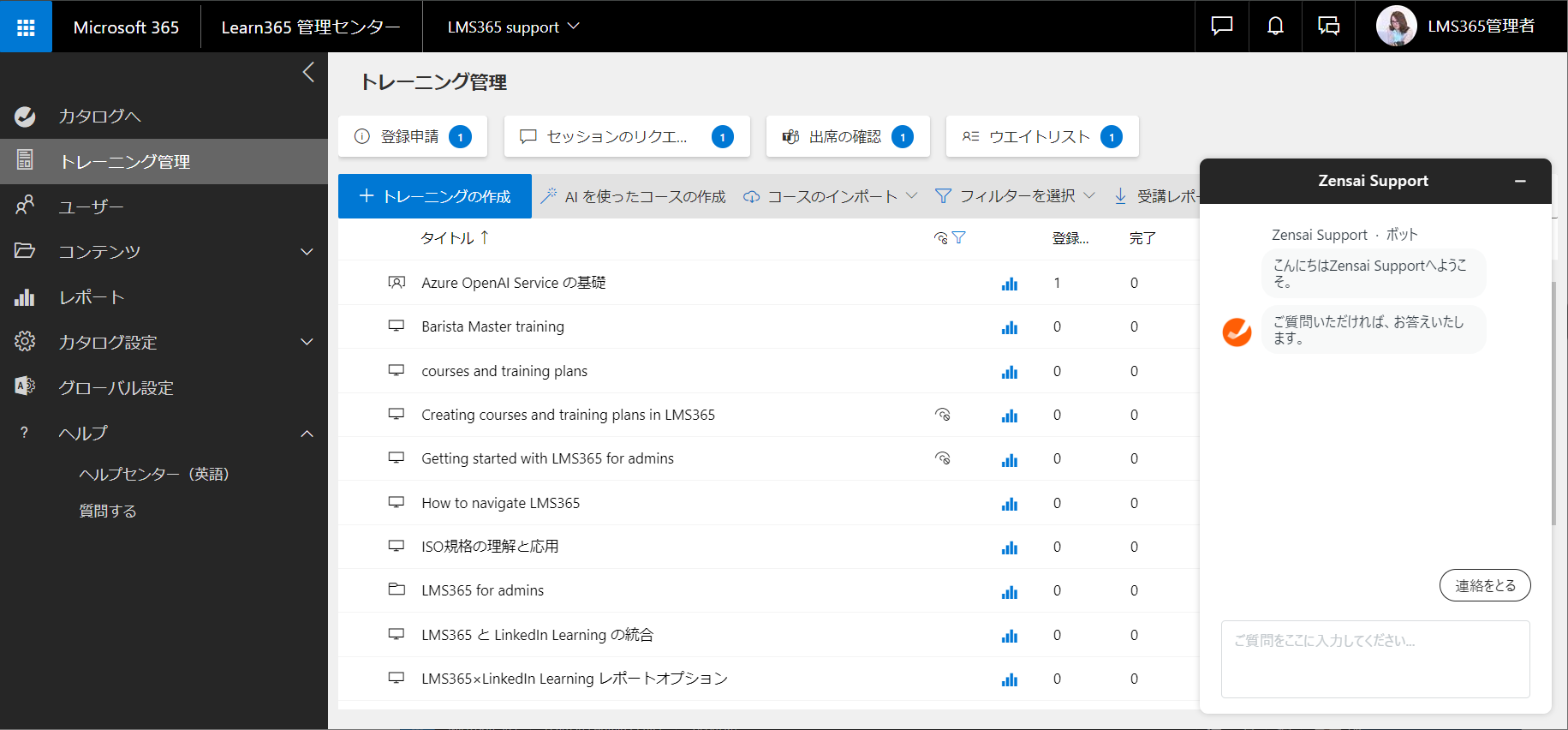Screen dimensions: 1568x730
Task: Click Learn365 管理センター header title
Action: click(311, 27)
